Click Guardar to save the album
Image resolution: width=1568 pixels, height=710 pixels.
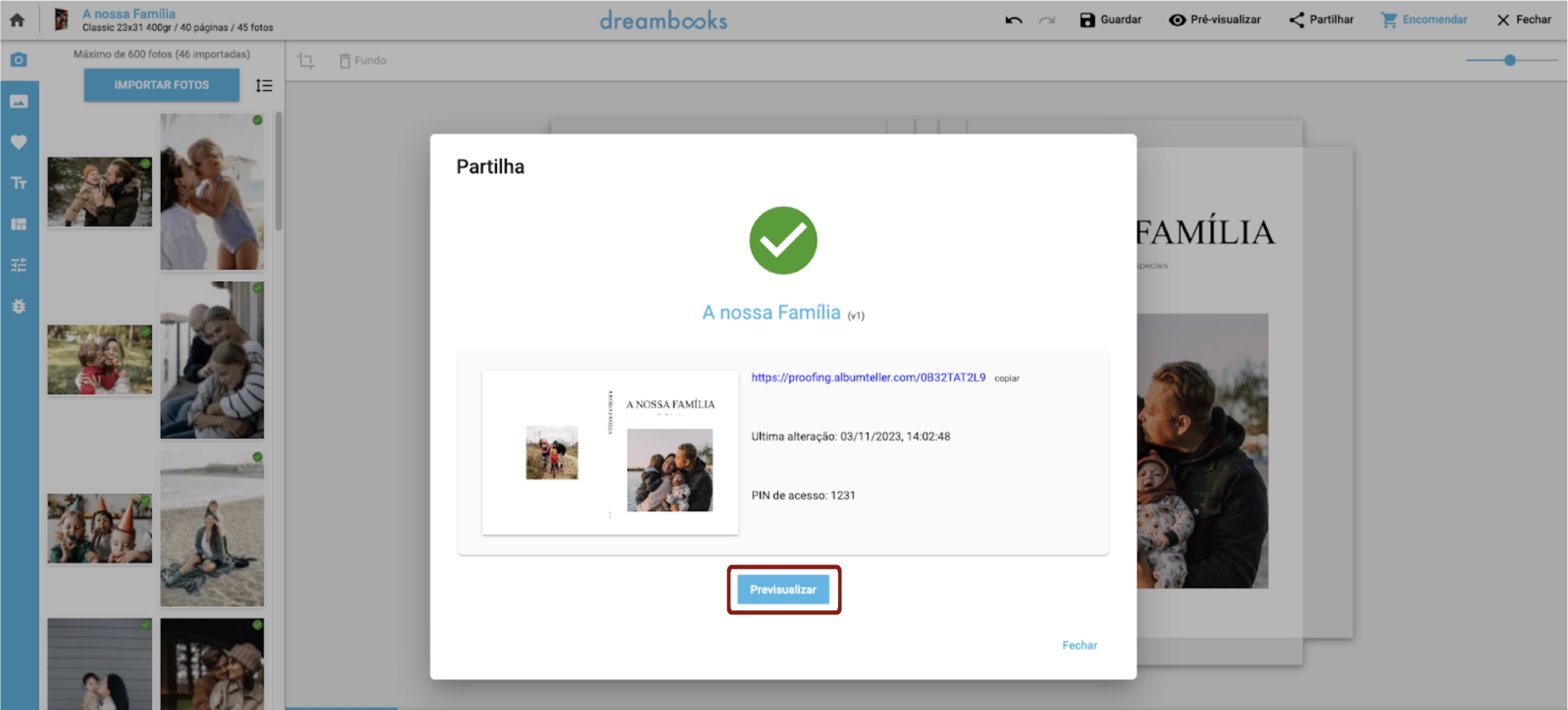pyautogui.click(x=1110, y=20)
